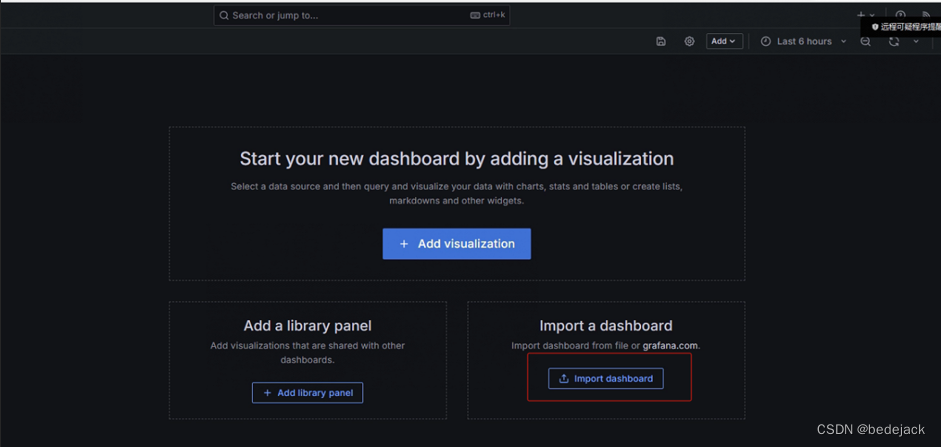Image resolution: width=941 pixels, height=447 pixels.
Task: Expand the refresh interval dropdown arrow
Action: pyautogui.click(x=916, y=42)
